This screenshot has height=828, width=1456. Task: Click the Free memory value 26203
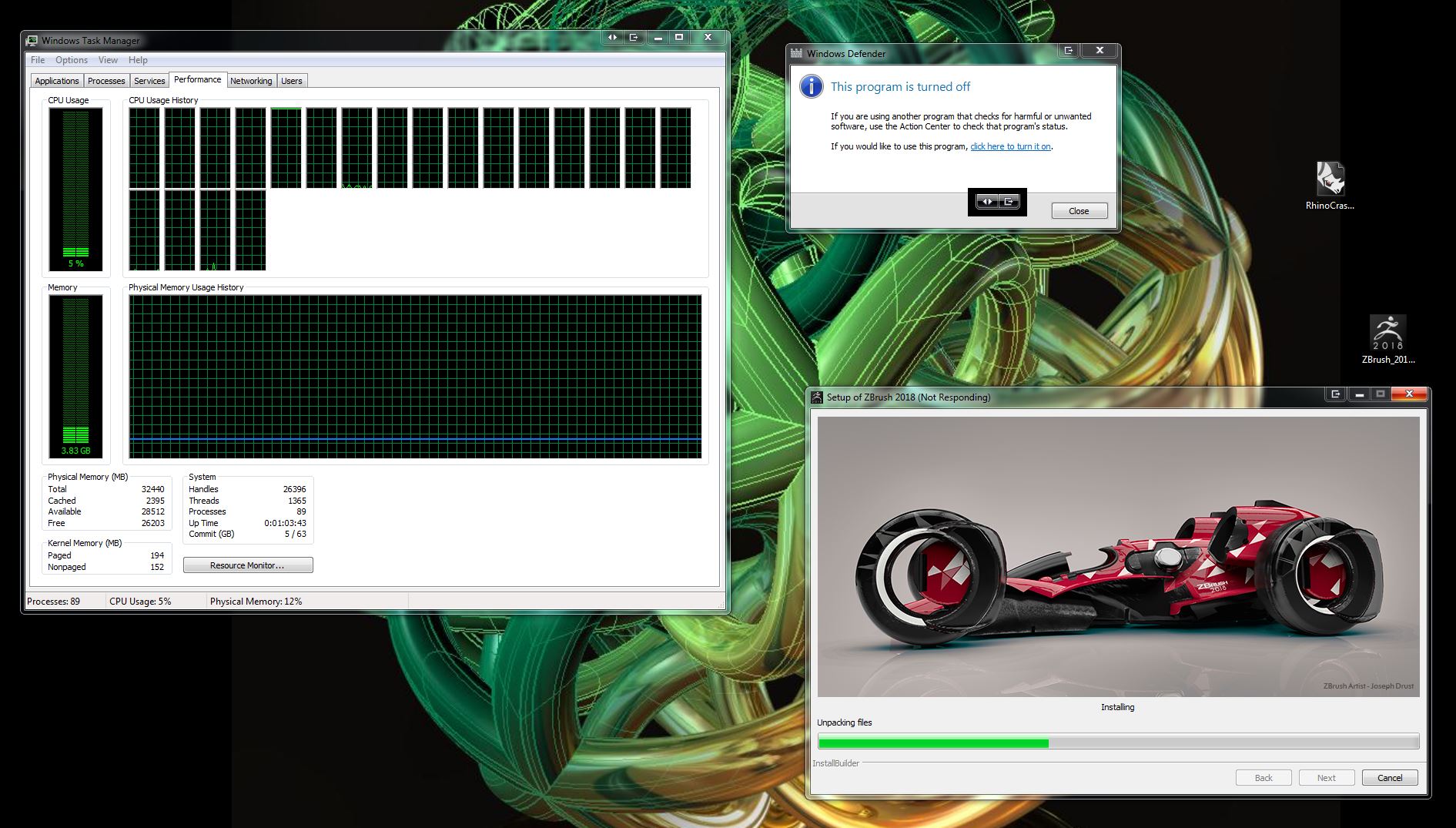(152, 523)
